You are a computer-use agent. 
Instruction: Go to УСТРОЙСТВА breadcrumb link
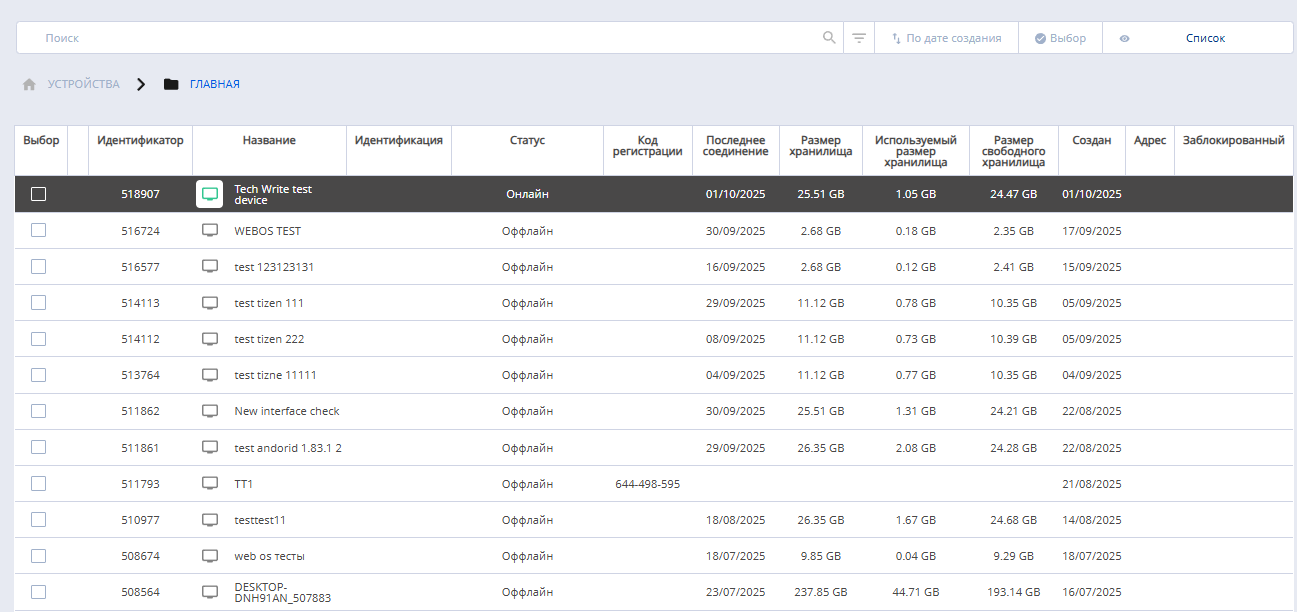pyautogui.click(x=83, y=84)
